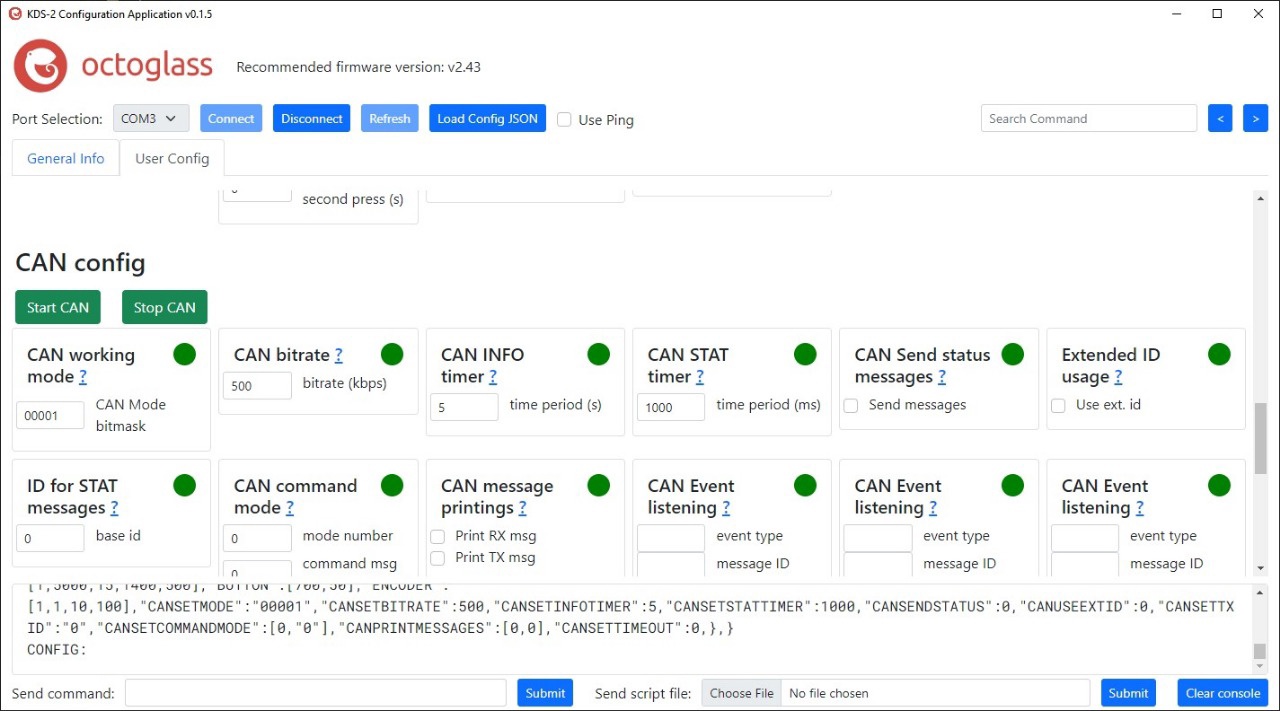The height and width of the screenshot is (711, 1280).
Task: Click the CAN working mode green indicator
Action: point(185,354)
